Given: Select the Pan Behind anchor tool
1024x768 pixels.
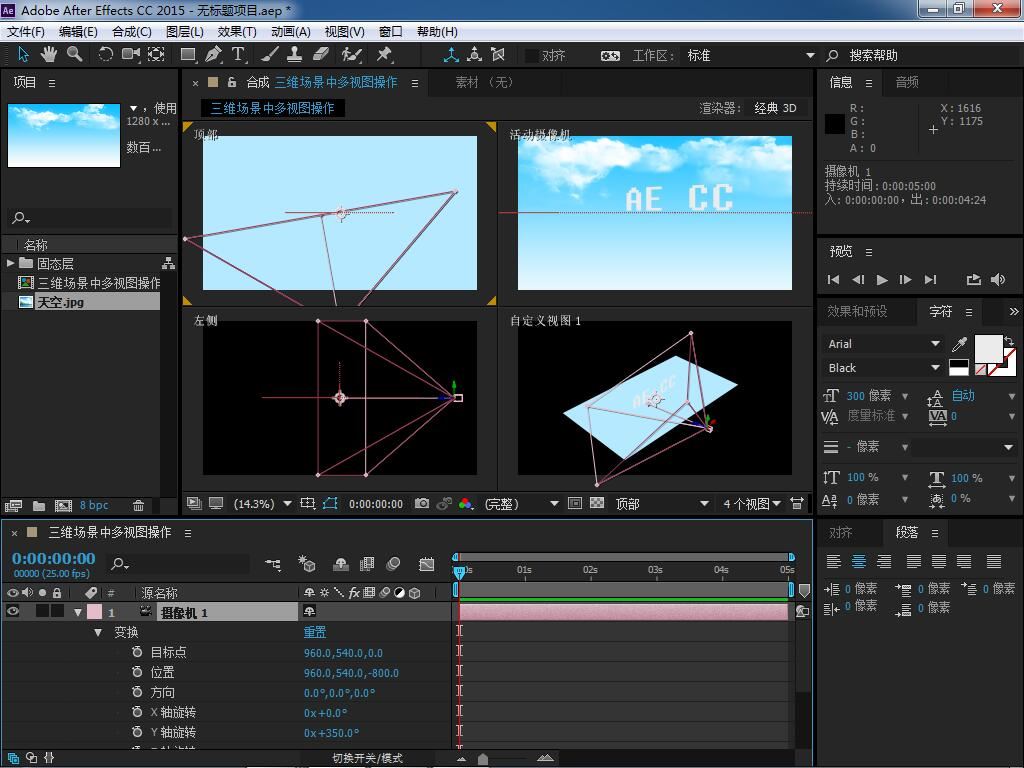Looking at the screenshot, I should (156, 55).
